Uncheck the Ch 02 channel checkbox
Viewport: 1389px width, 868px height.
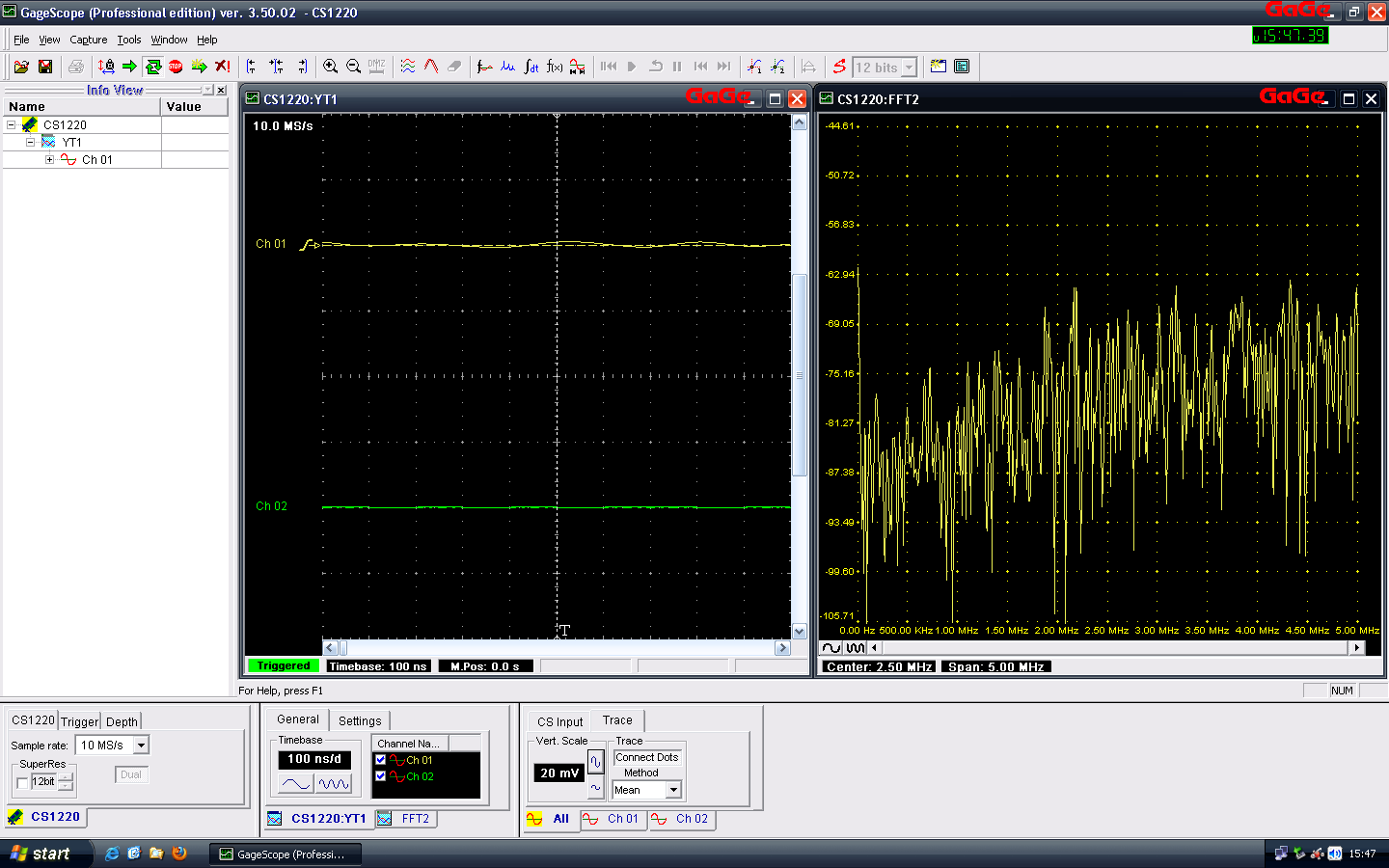click(381, 776)
